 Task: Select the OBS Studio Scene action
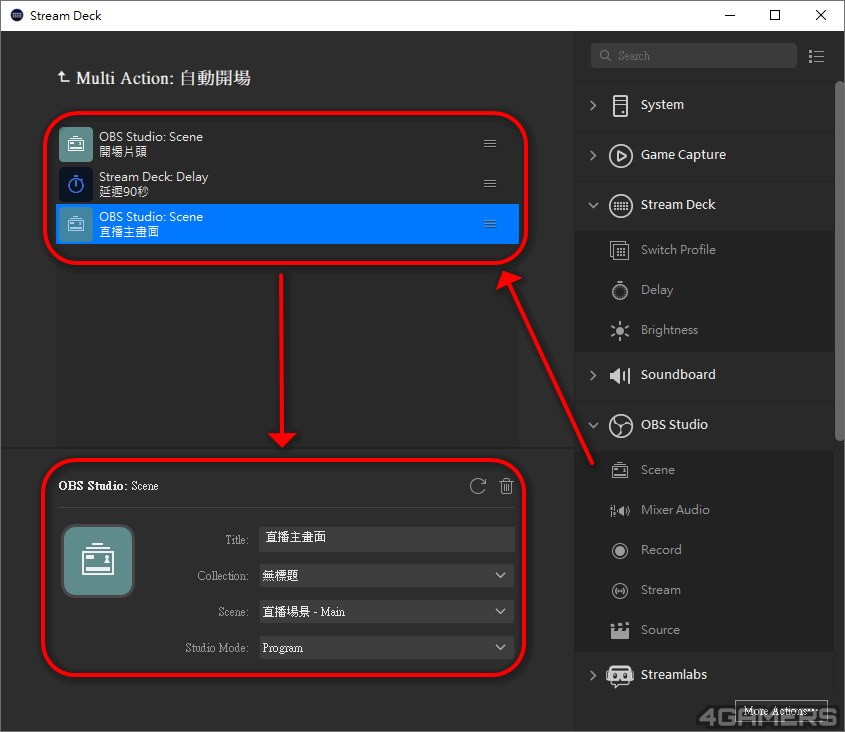(704, 470)
